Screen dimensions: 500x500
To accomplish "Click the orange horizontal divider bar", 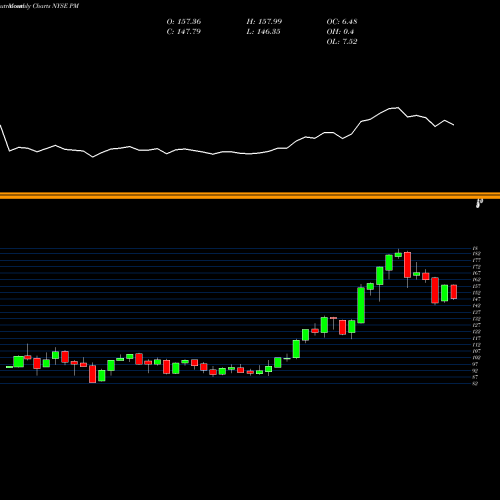I will 250,196.
